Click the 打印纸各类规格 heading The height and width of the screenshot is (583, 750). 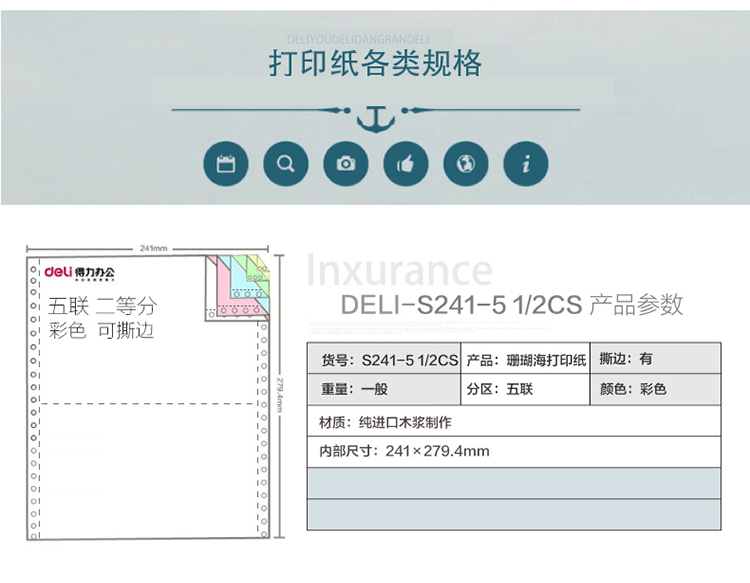pos(375,63)
